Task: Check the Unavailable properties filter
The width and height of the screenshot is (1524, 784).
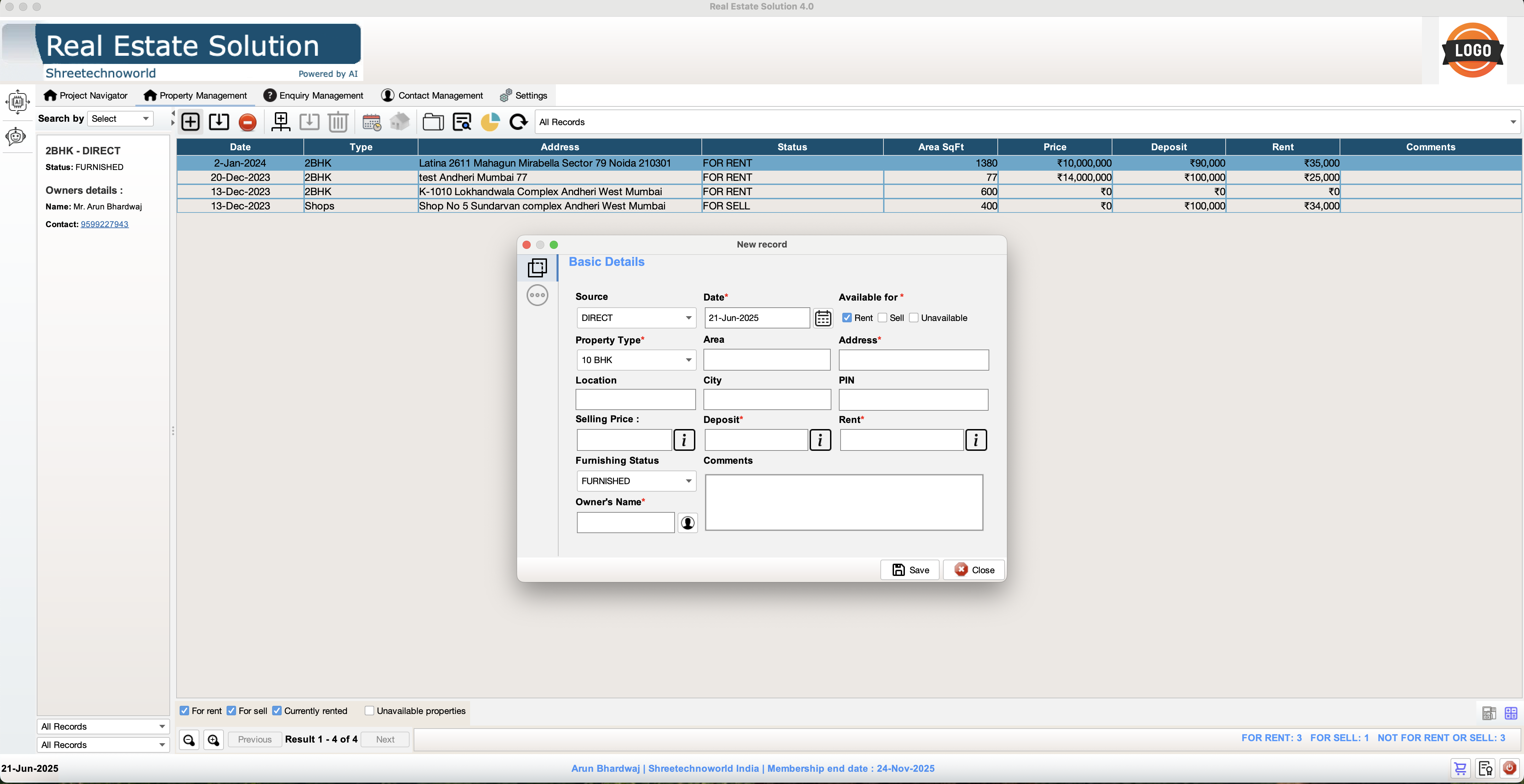Action: click(x=368, y=711)
